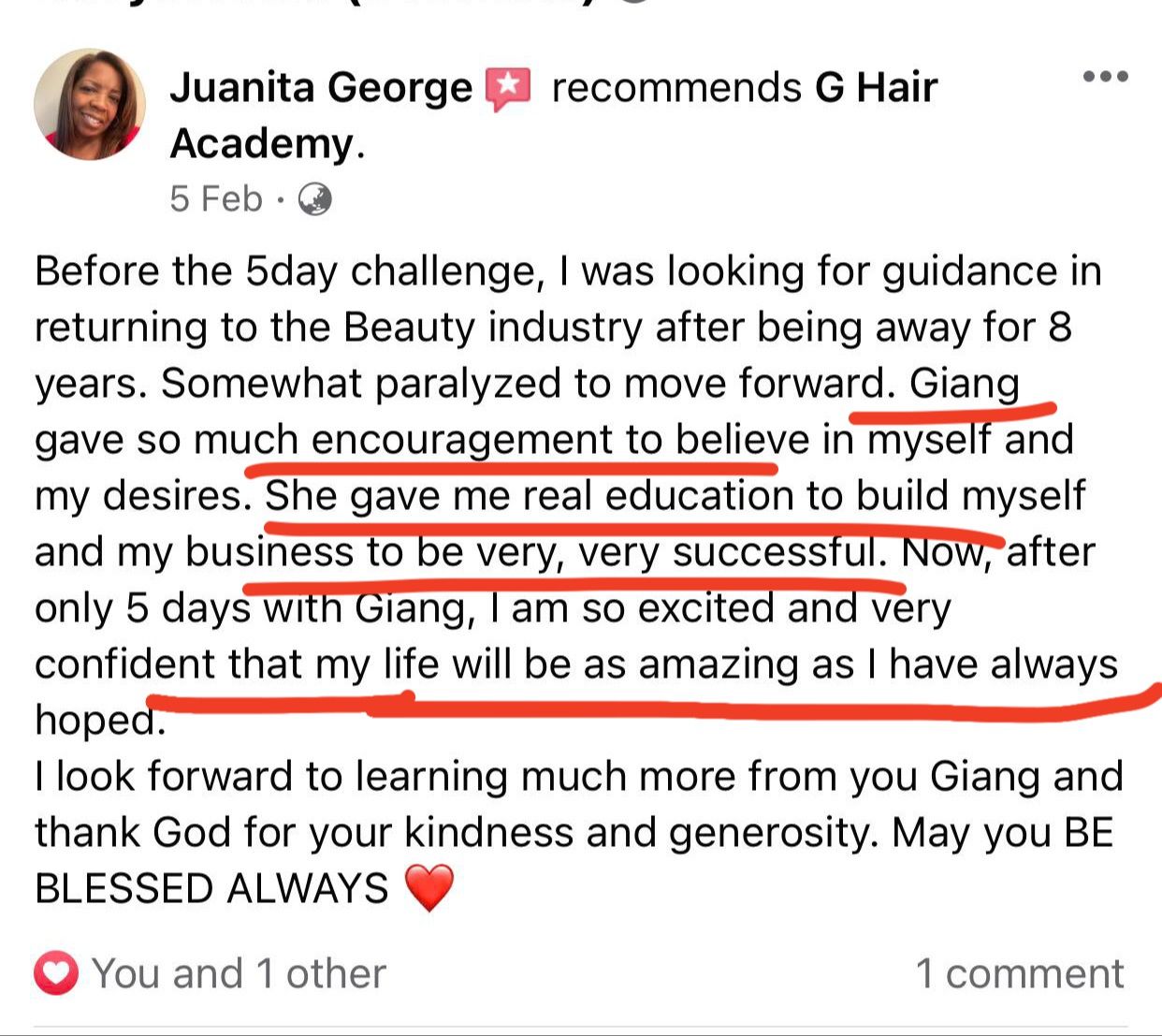The image size is (1162, 1036).
Task: Open the G Hair page link
Action: 876,88
